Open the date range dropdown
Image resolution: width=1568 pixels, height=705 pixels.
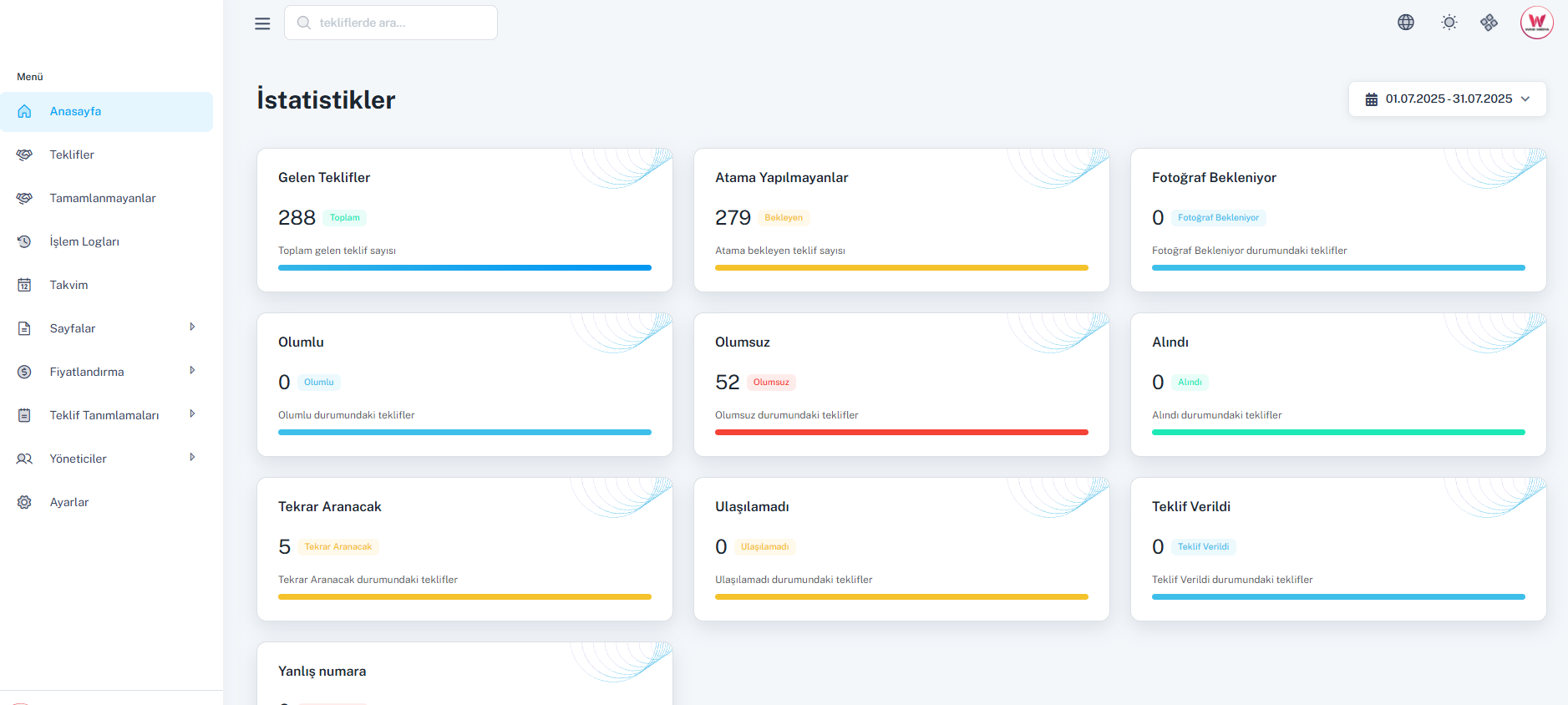point(1447,99)
